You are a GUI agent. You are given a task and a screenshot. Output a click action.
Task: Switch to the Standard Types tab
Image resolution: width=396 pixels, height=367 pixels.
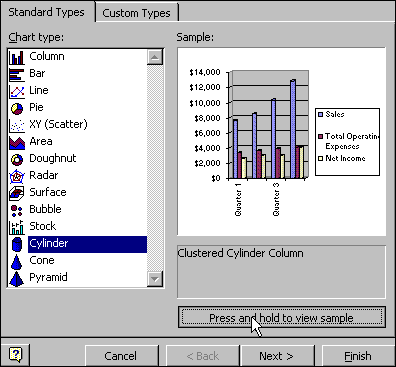pos(47,12)
